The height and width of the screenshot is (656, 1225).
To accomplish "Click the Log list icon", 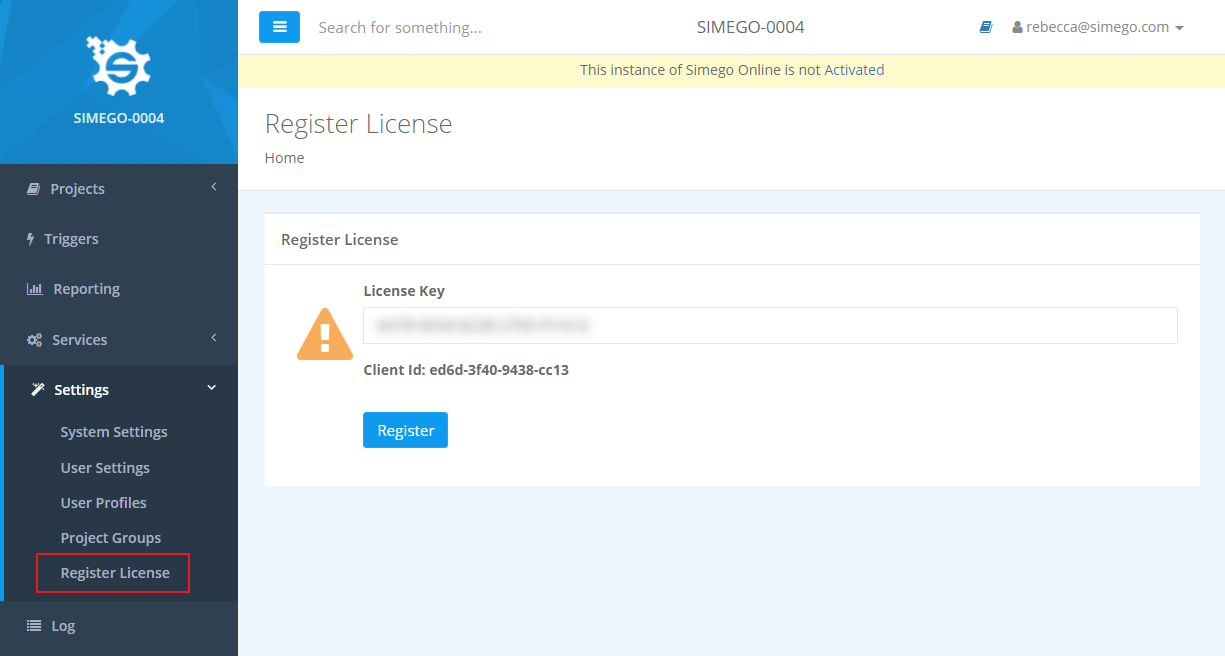I will tap(34, 626).
